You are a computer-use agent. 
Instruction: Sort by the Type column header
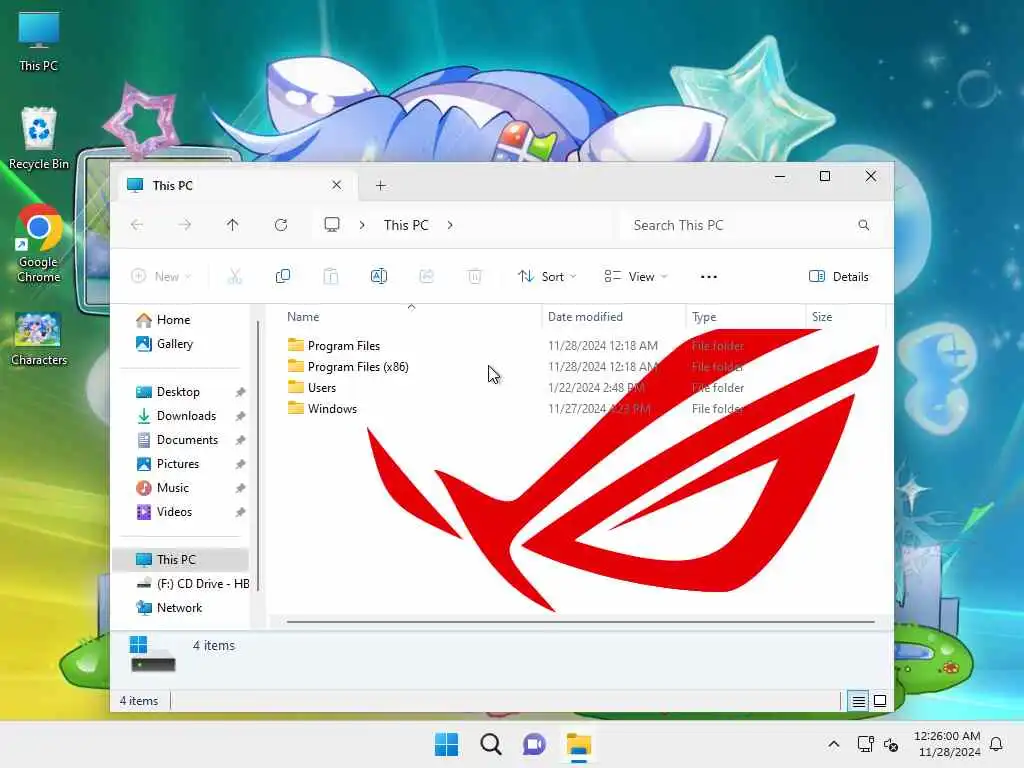pyautogui.click(x=746, y=317)
